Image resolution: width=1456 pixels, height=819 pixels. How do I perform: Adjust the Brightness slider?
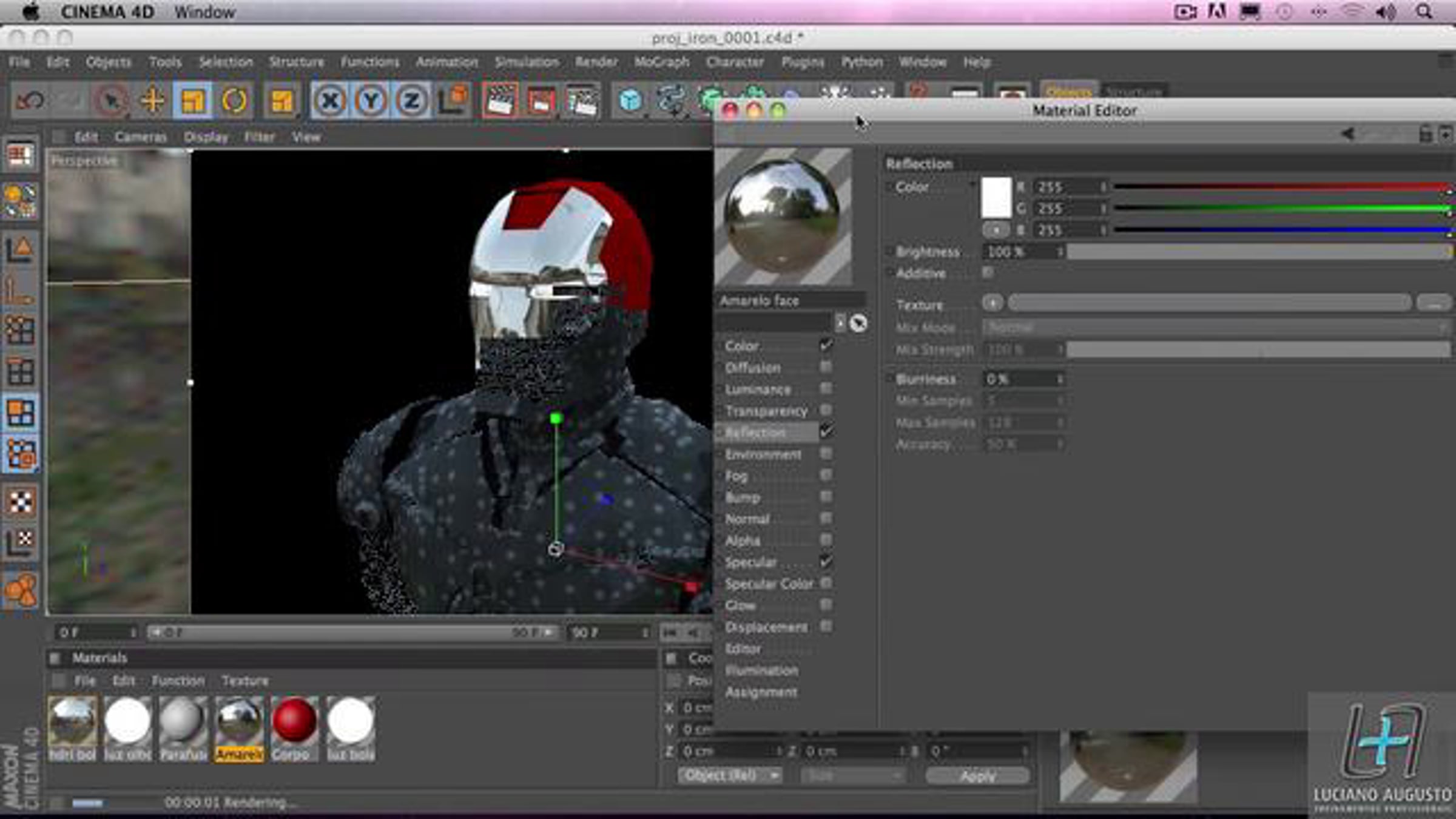click(1259, 251)
